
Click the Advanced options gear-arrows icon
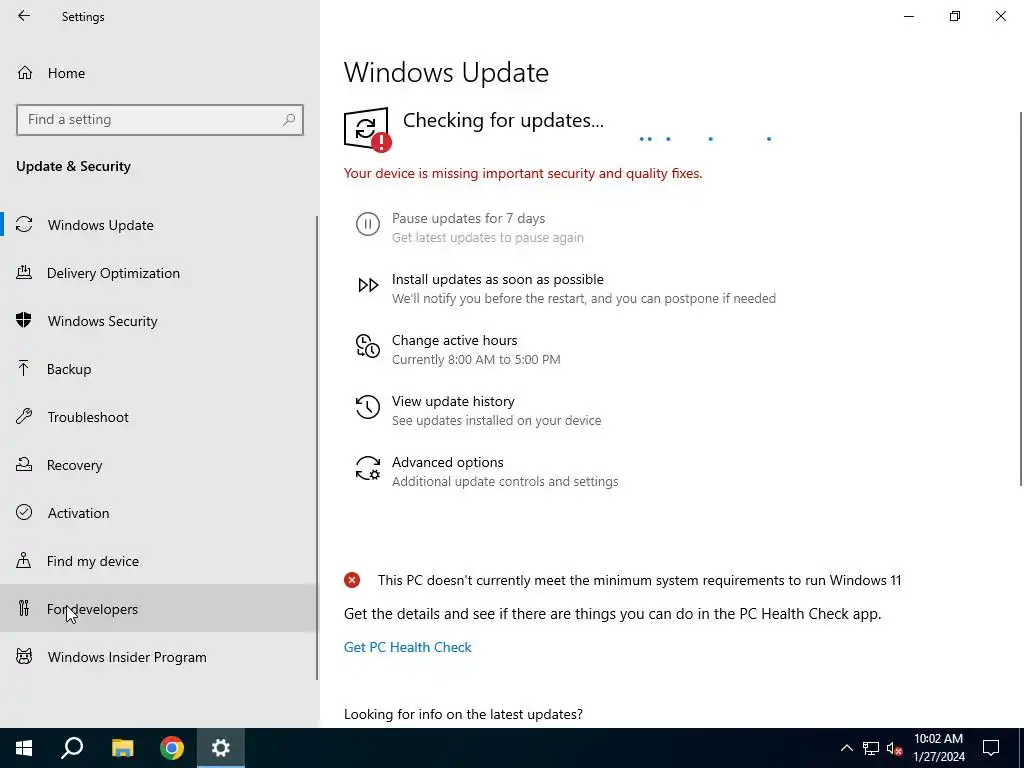368,468
